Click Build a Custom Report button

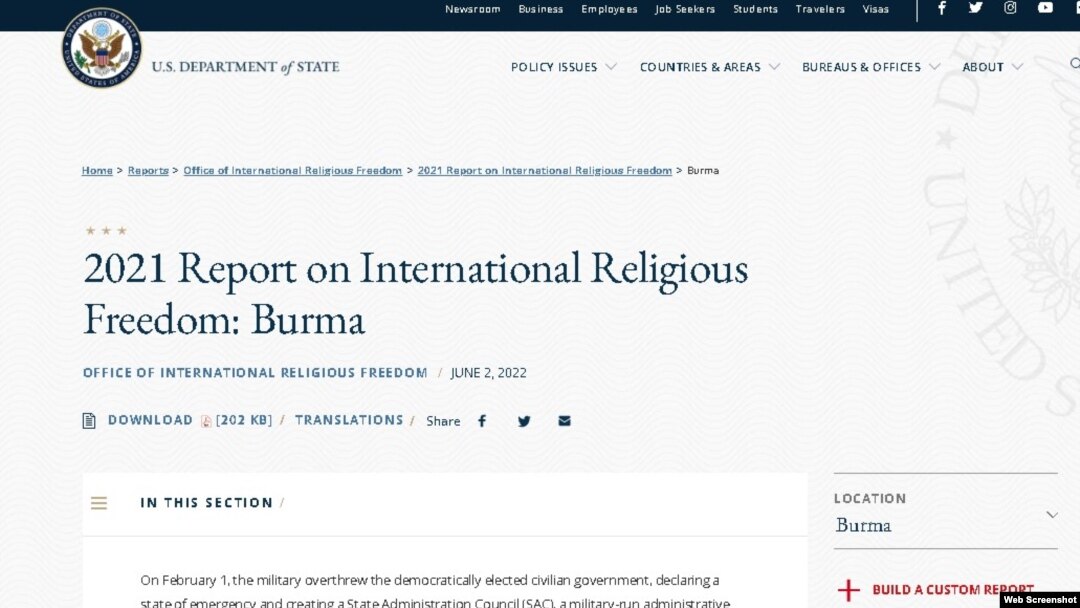(953, 589)
